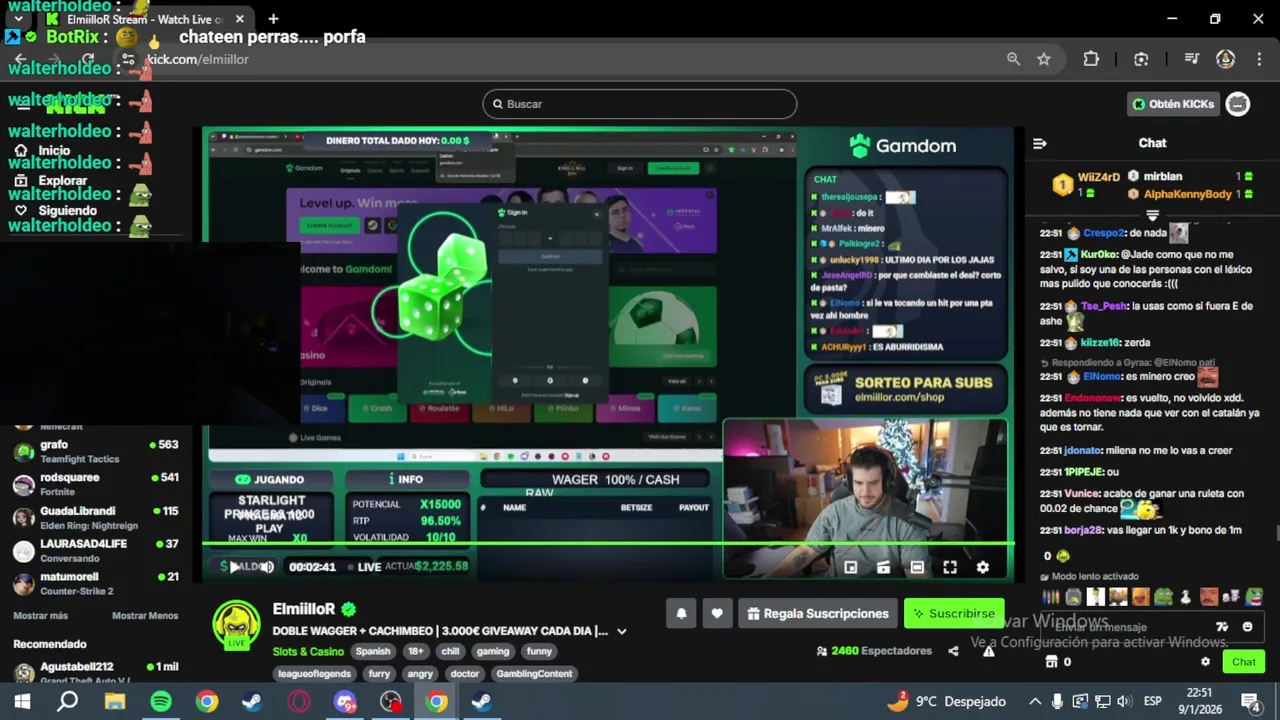Select the Spanish tag
Screen dimensions: 1280x720
[x=373, y=651]
